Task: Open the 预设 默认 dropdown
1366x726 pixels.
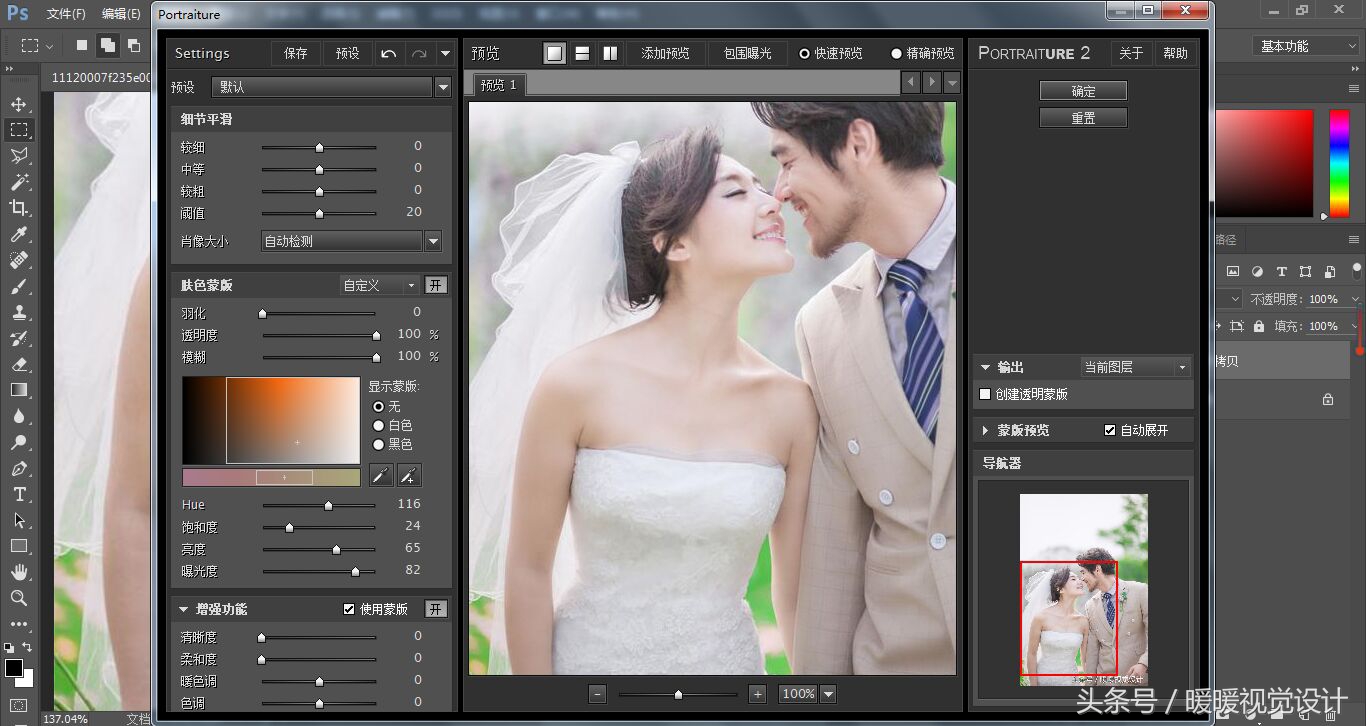Action: (443, 88)
